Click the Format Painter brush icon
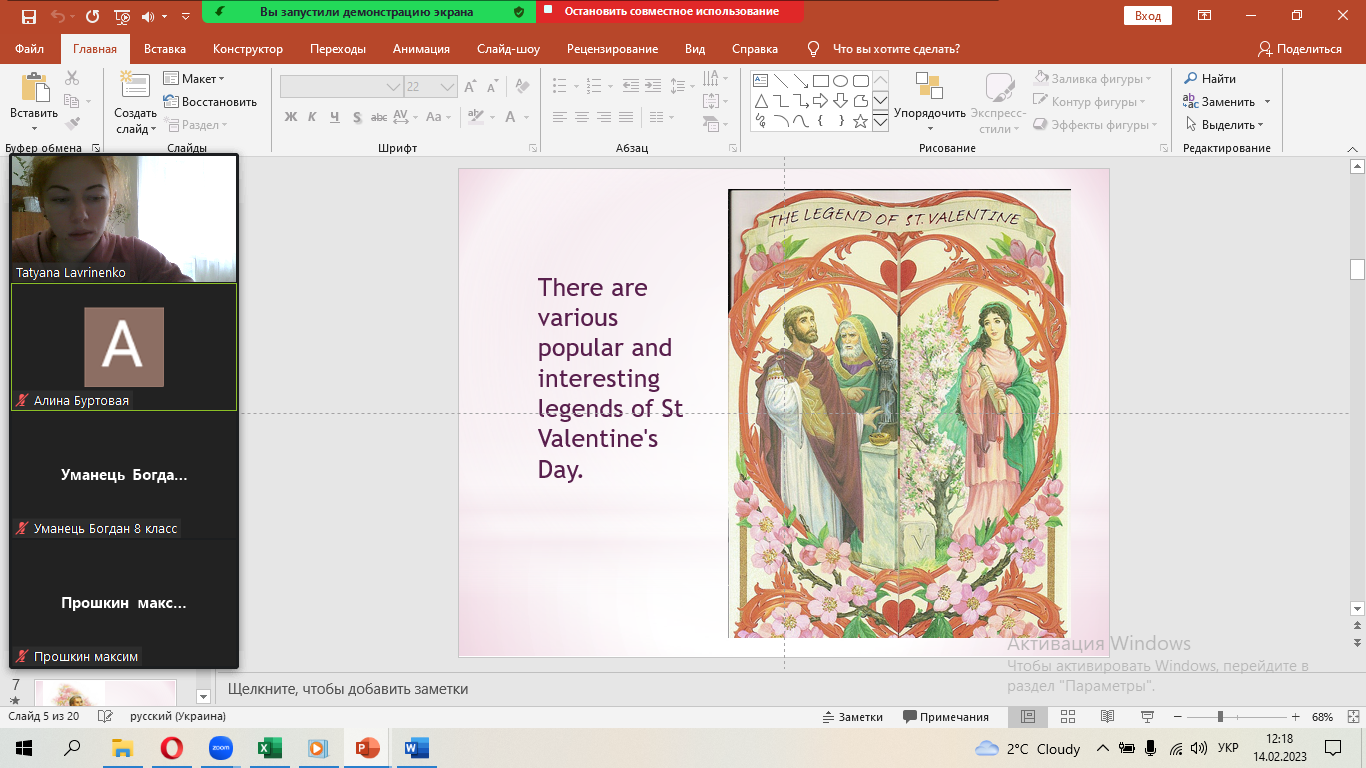The height and width of the screenshot is (768, 1366). point(72,124)
